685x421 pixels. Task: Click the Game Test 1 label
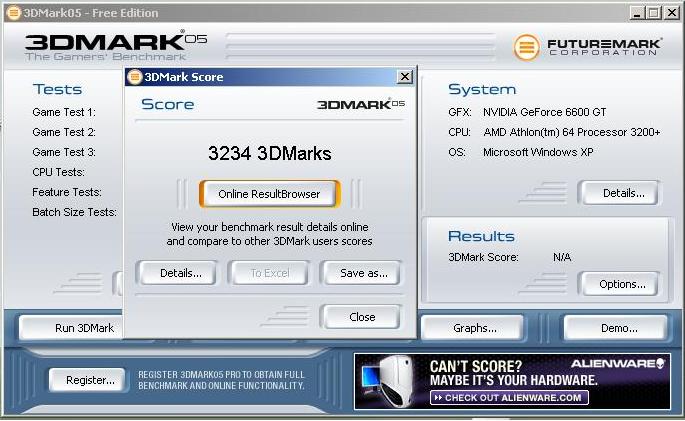[x=64, y=112]
